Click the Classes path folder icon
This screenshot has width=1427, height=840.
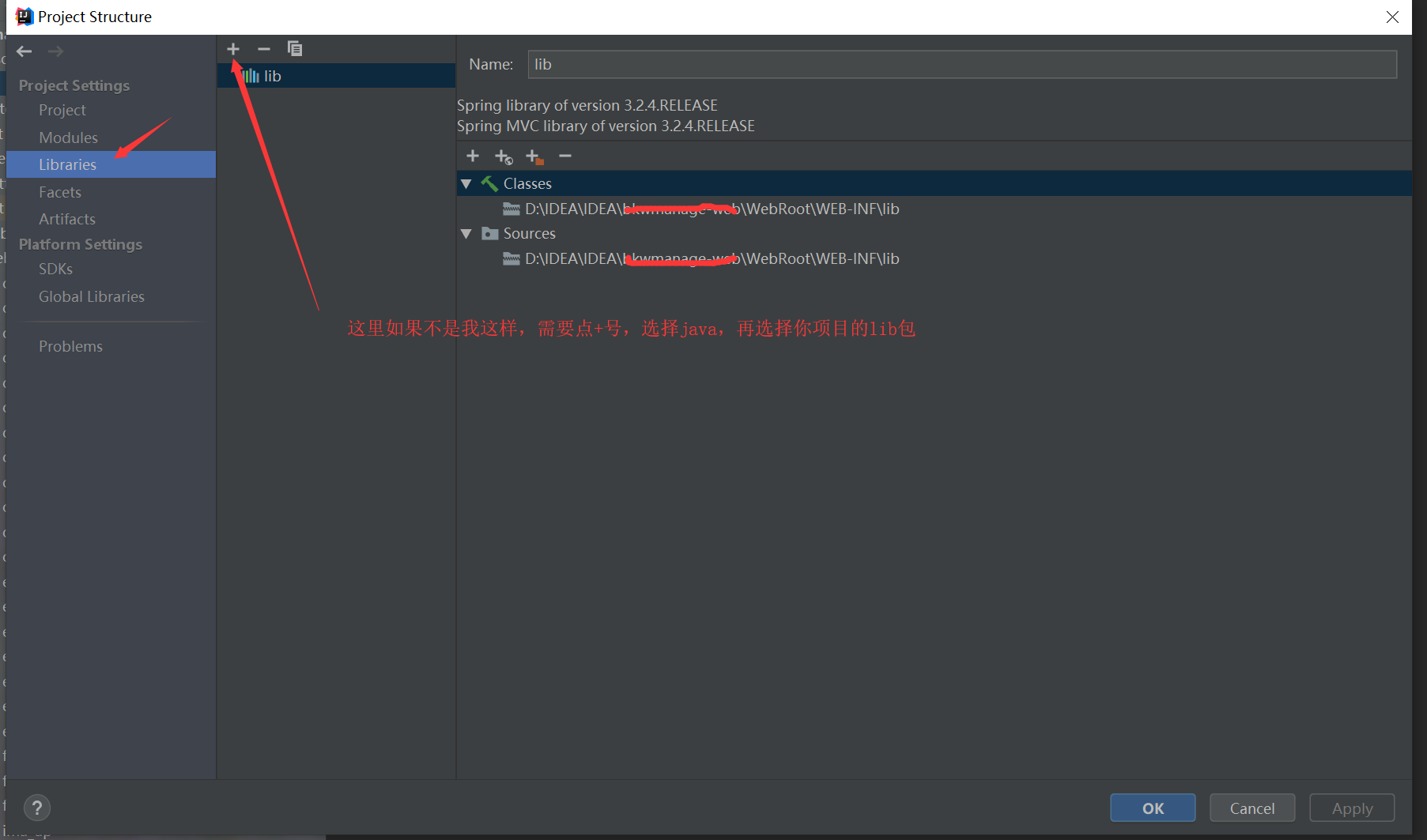coord(512,209)
